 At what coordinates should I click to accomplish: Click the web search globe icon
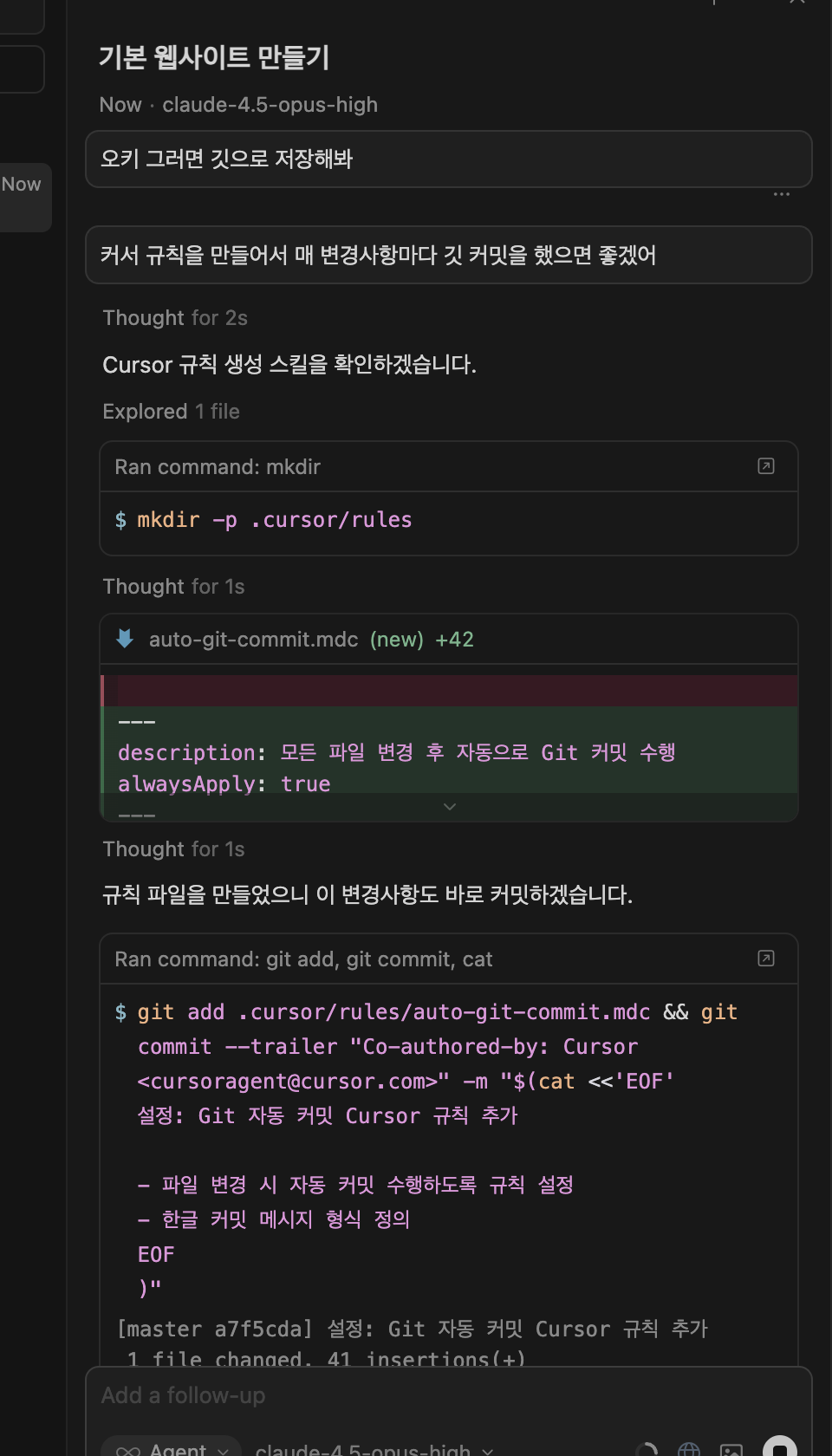click(689, 1449)
